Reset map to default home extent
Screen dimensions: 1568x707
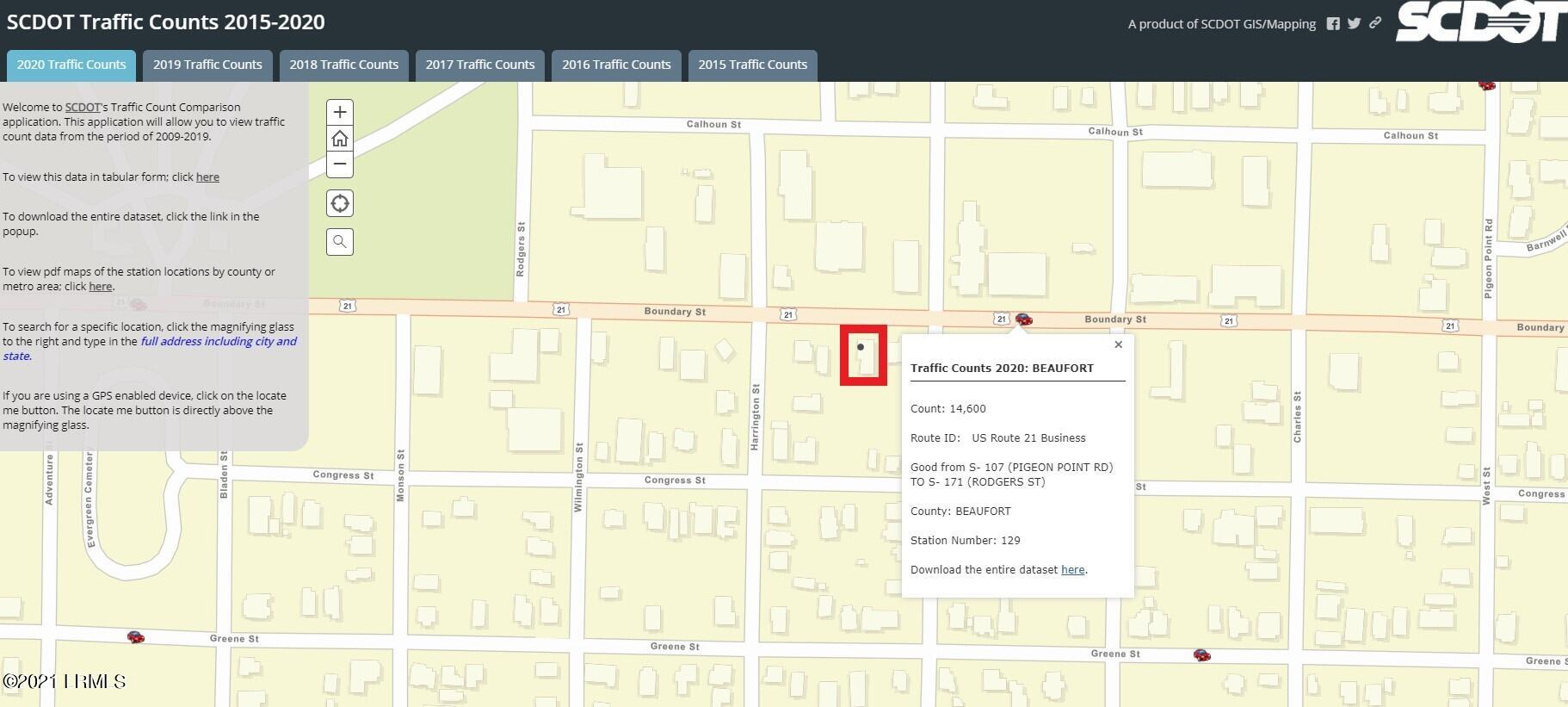[340, 138]
